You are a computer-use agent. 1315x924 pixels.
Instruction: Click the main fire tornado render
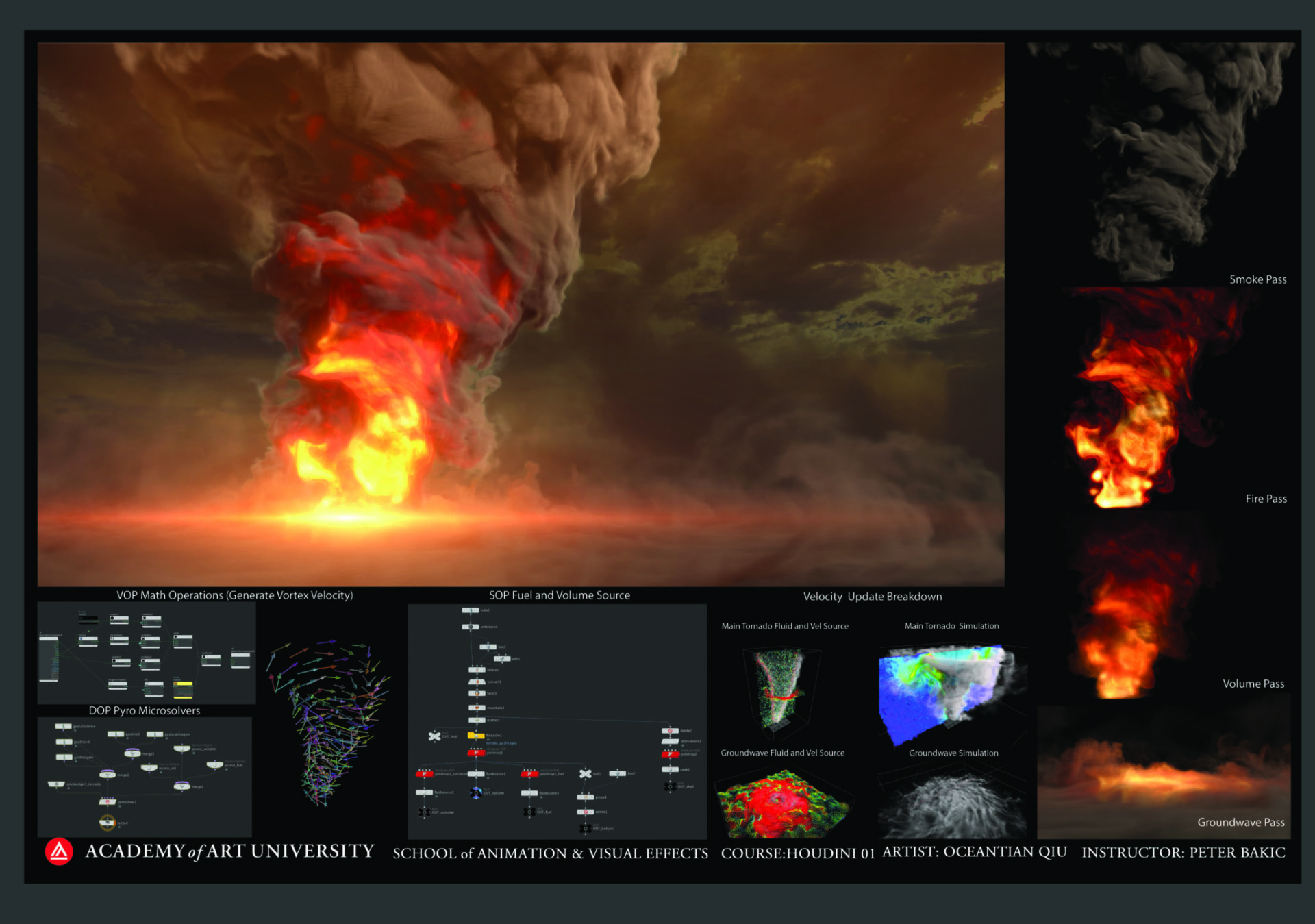coord(521,315)
